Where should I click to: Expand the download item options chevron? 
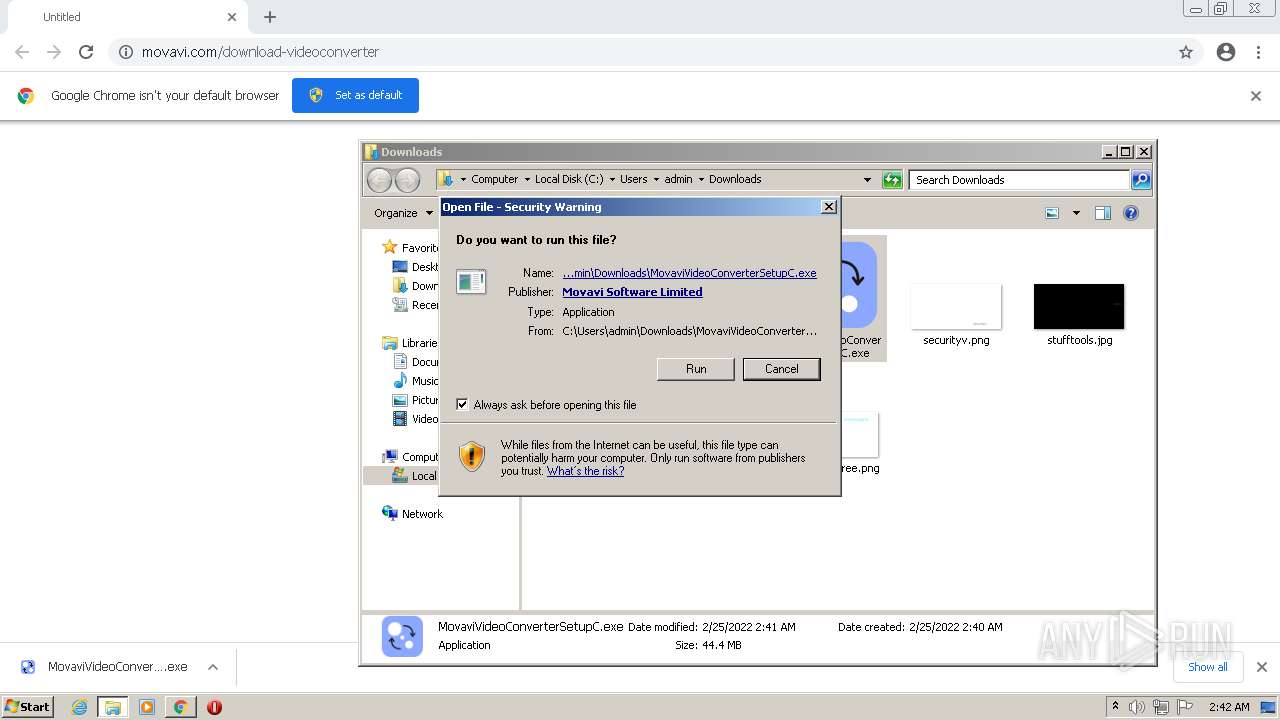pyautogui.click(x=213, y=667)
